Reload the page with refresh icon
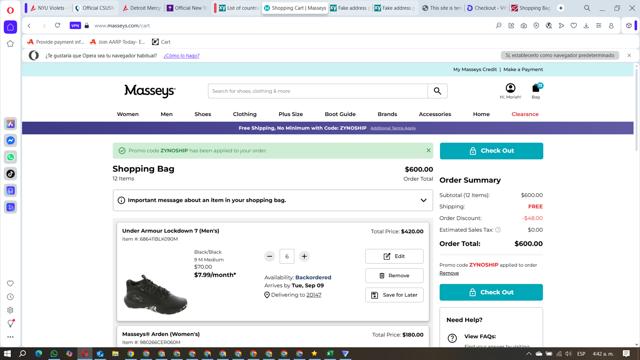 58,25
